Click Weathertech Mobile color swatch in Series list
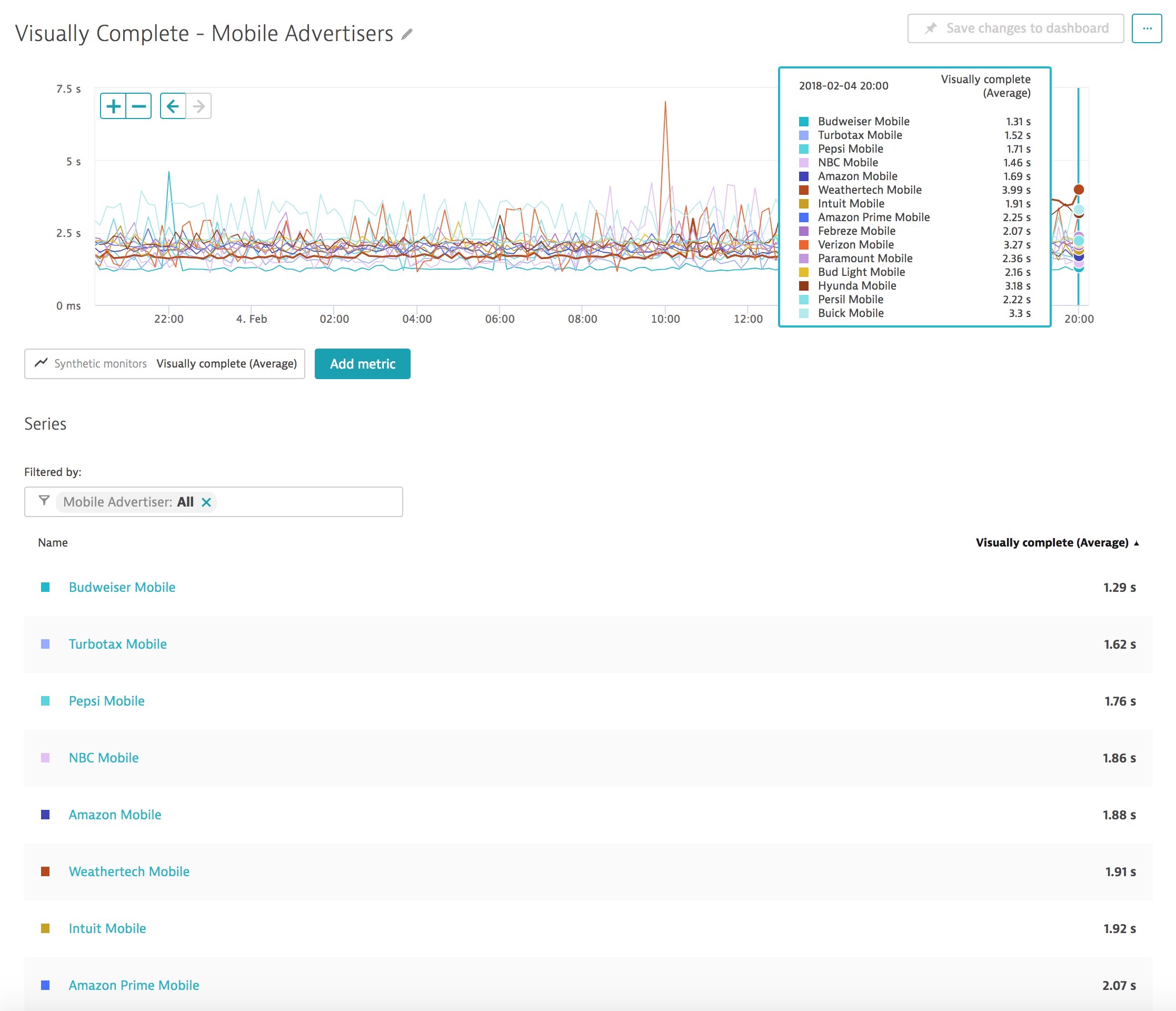Image resolution: width=1176 pixels, height=1011 pixels. point(45,871)
